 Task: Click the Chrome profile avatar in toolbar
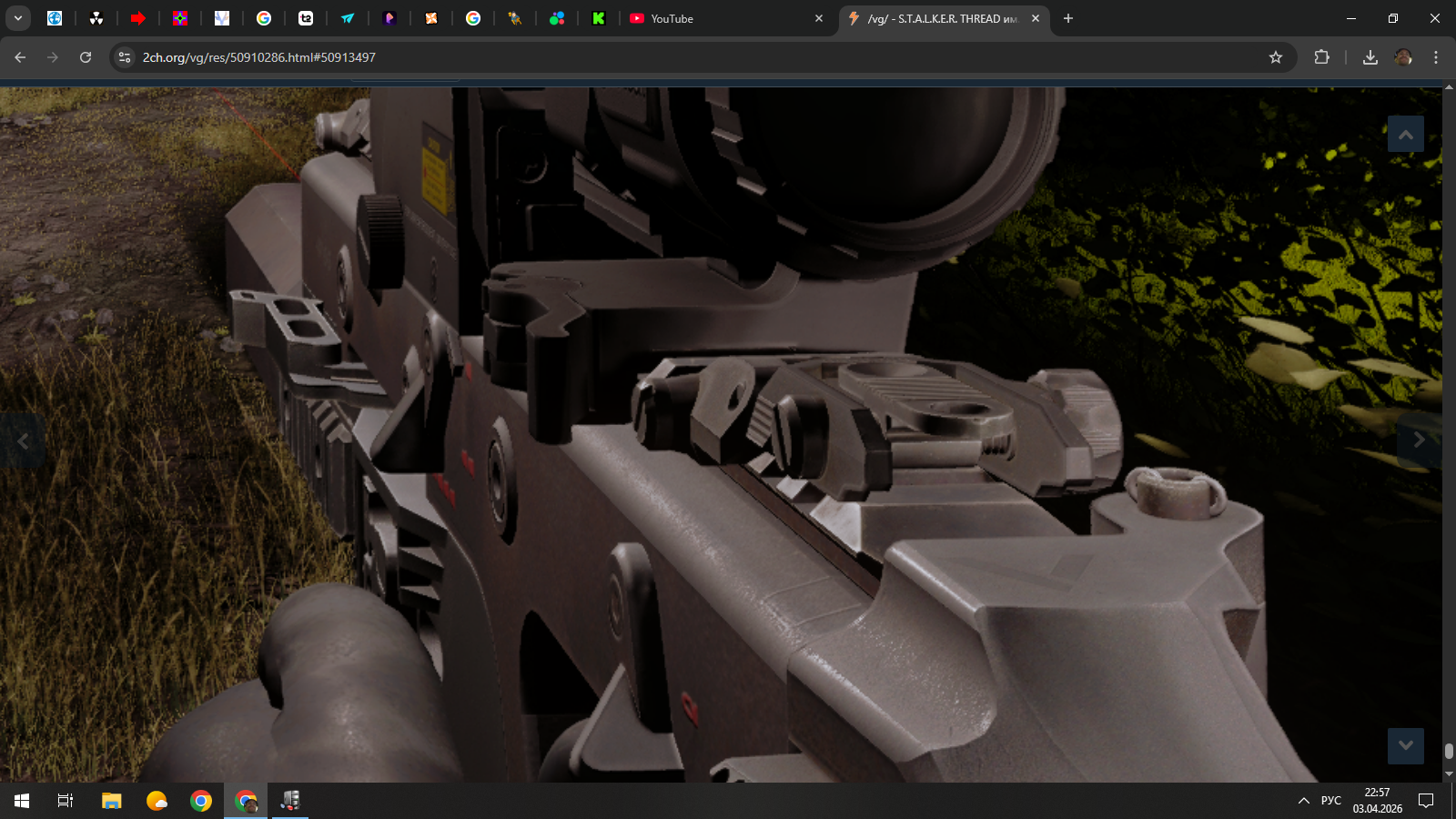tap(1403, 57)
